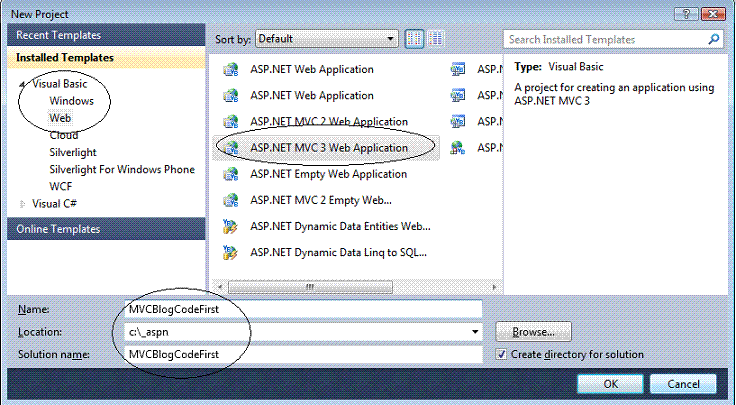Click the Dynamic Data Linq to SQL icon
736x405 pixels.
pos(230,253)
